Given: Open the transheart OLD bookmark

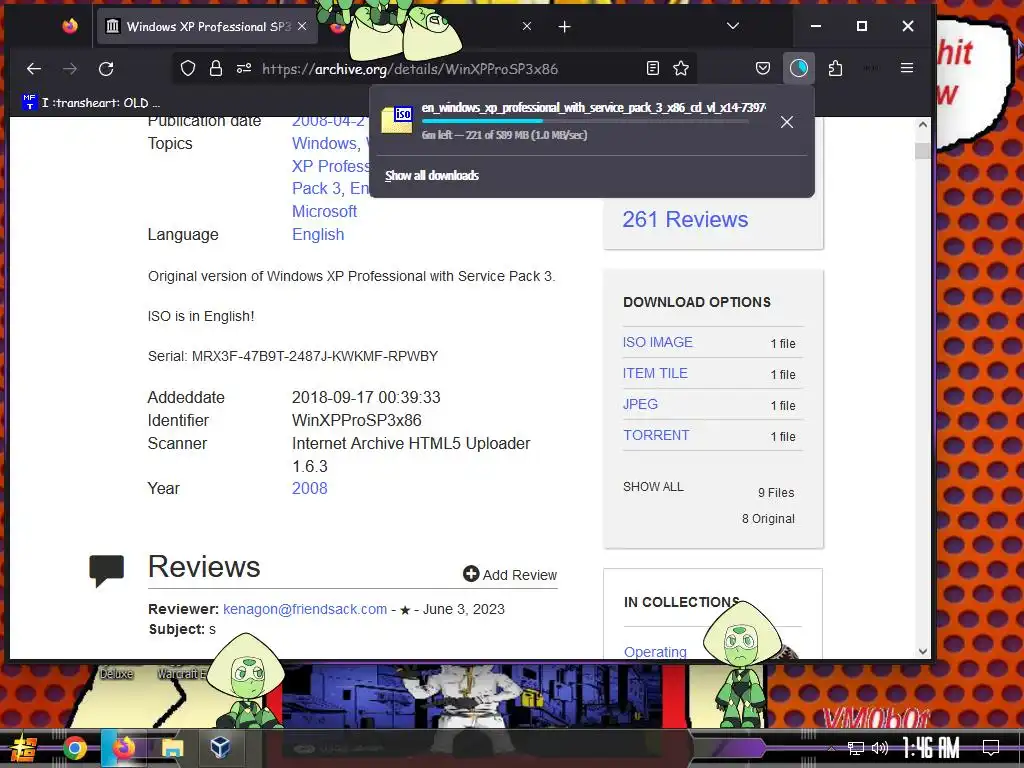Looking at the screenshot, I should (91, 103).
